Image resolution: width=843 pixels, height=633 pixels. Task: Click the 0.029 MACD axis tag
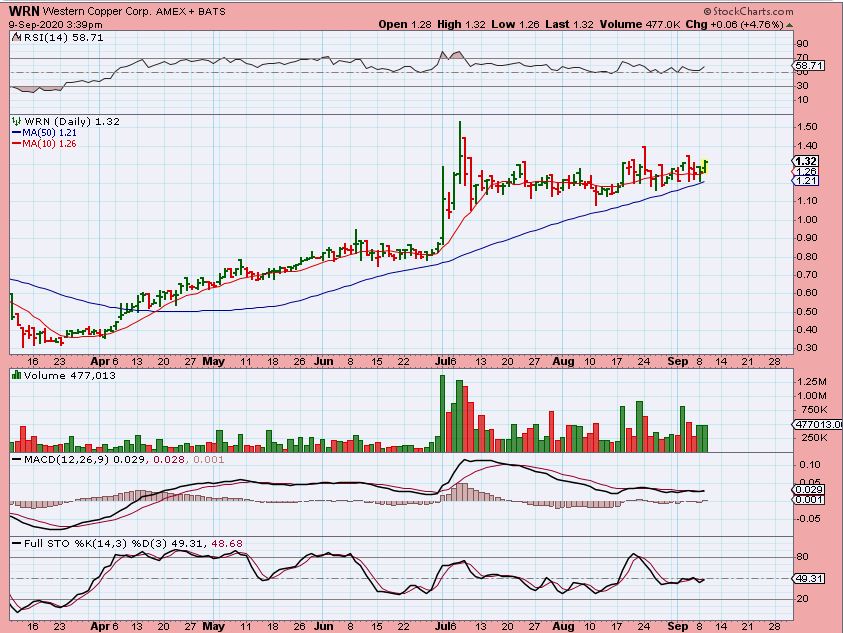[x=809, y=489]
